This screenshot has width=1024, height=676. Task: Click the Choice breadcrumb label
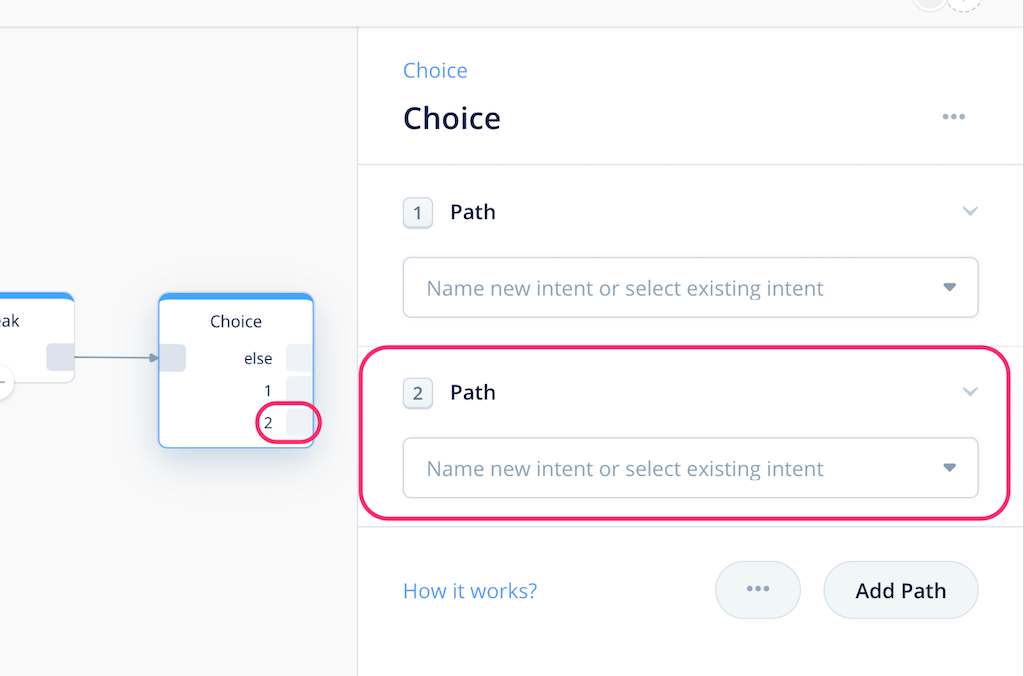click(435, 70)
